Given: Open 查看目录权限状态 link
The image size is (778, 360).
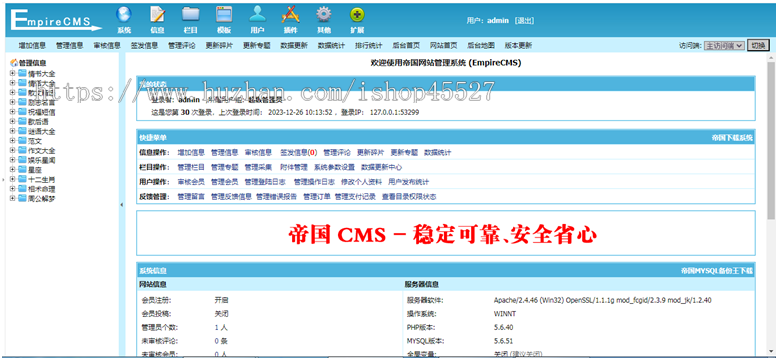Looking at the screenshot, I should (409, 197).
